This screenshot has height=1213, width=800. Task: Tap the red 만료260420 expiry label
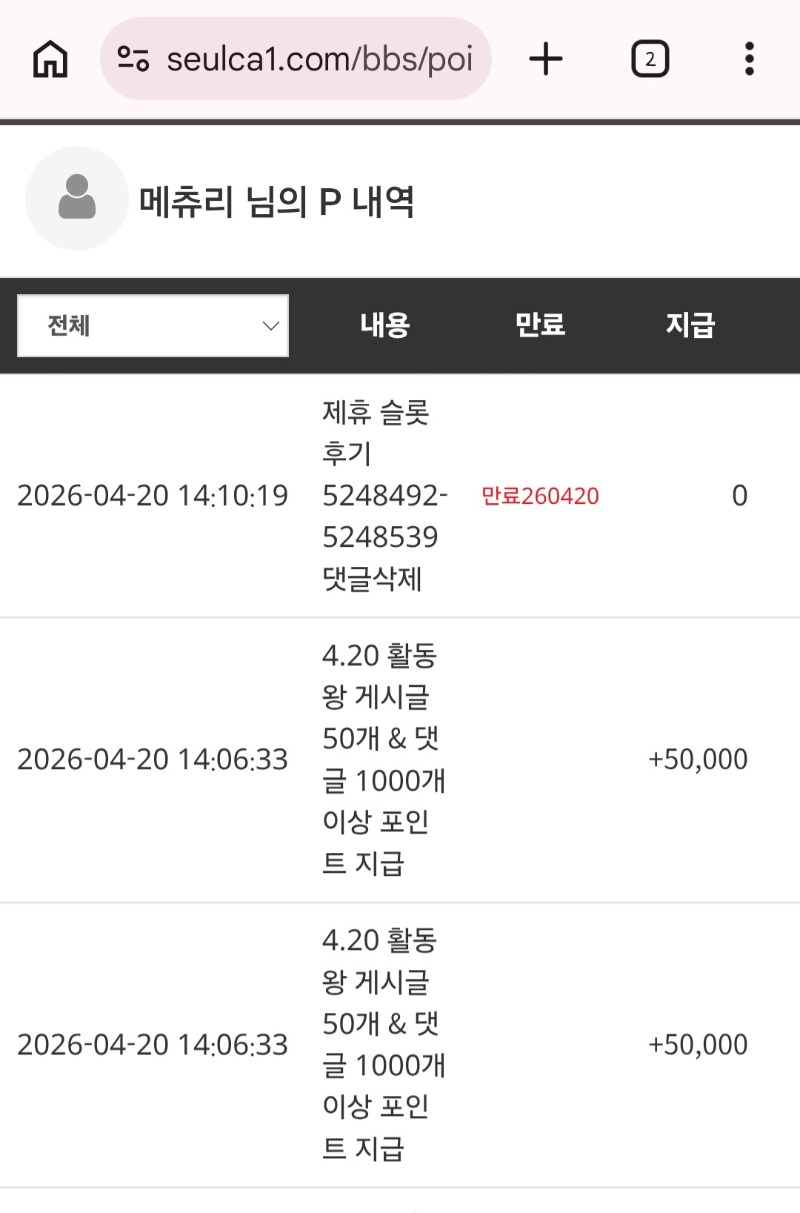pyautogui.click(x=540, y=496)
